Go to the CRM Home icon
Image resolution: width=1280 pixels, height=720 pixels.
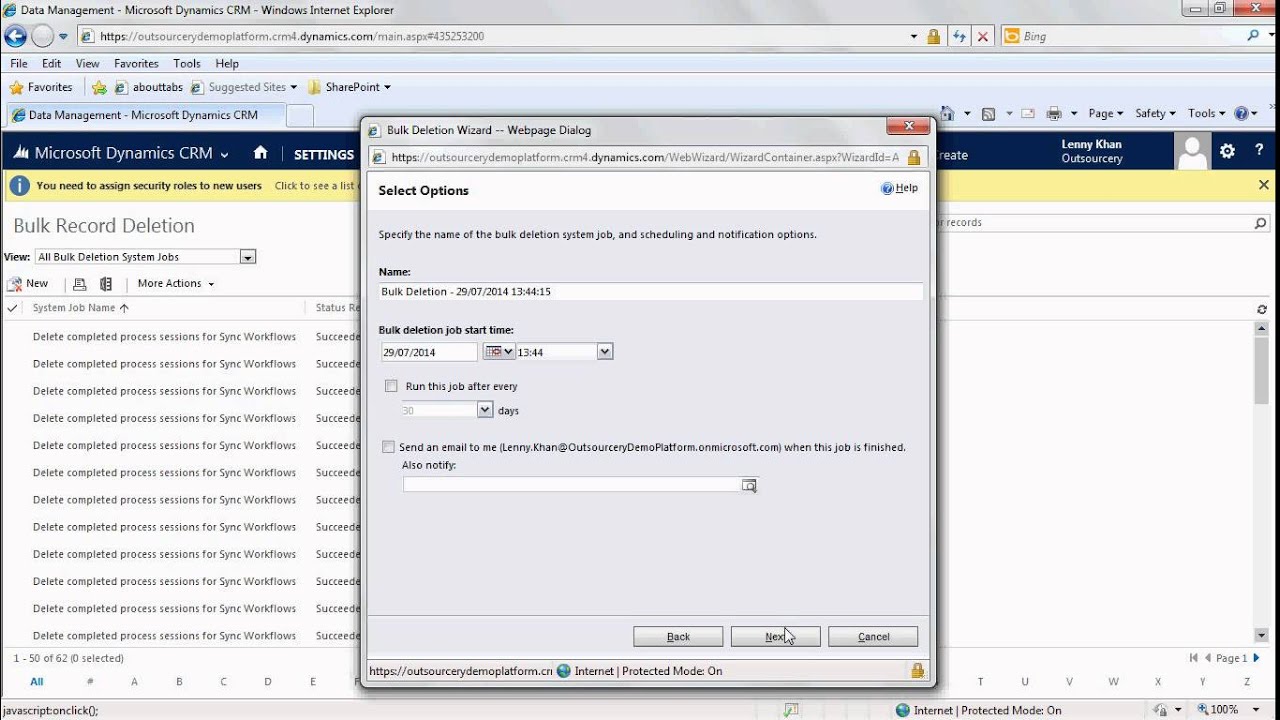[x=261, y=153]
